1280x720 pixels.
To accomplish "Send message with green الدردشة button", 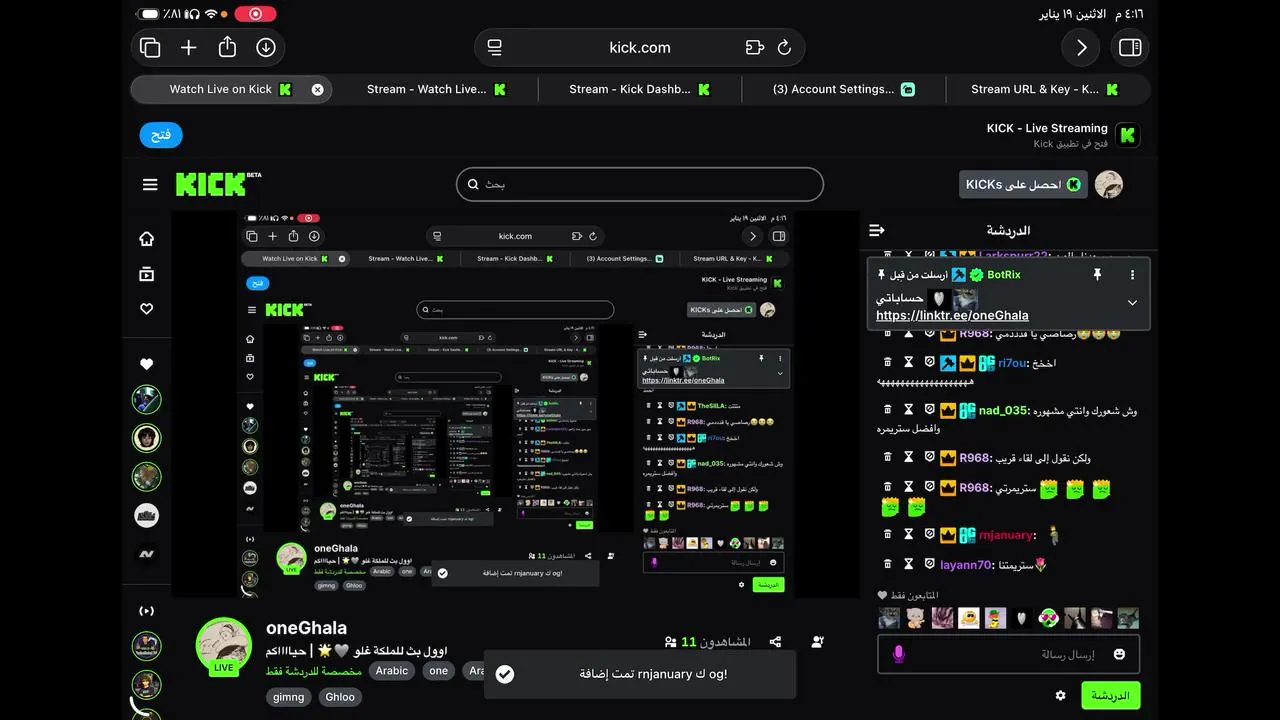I will 1110,695.
